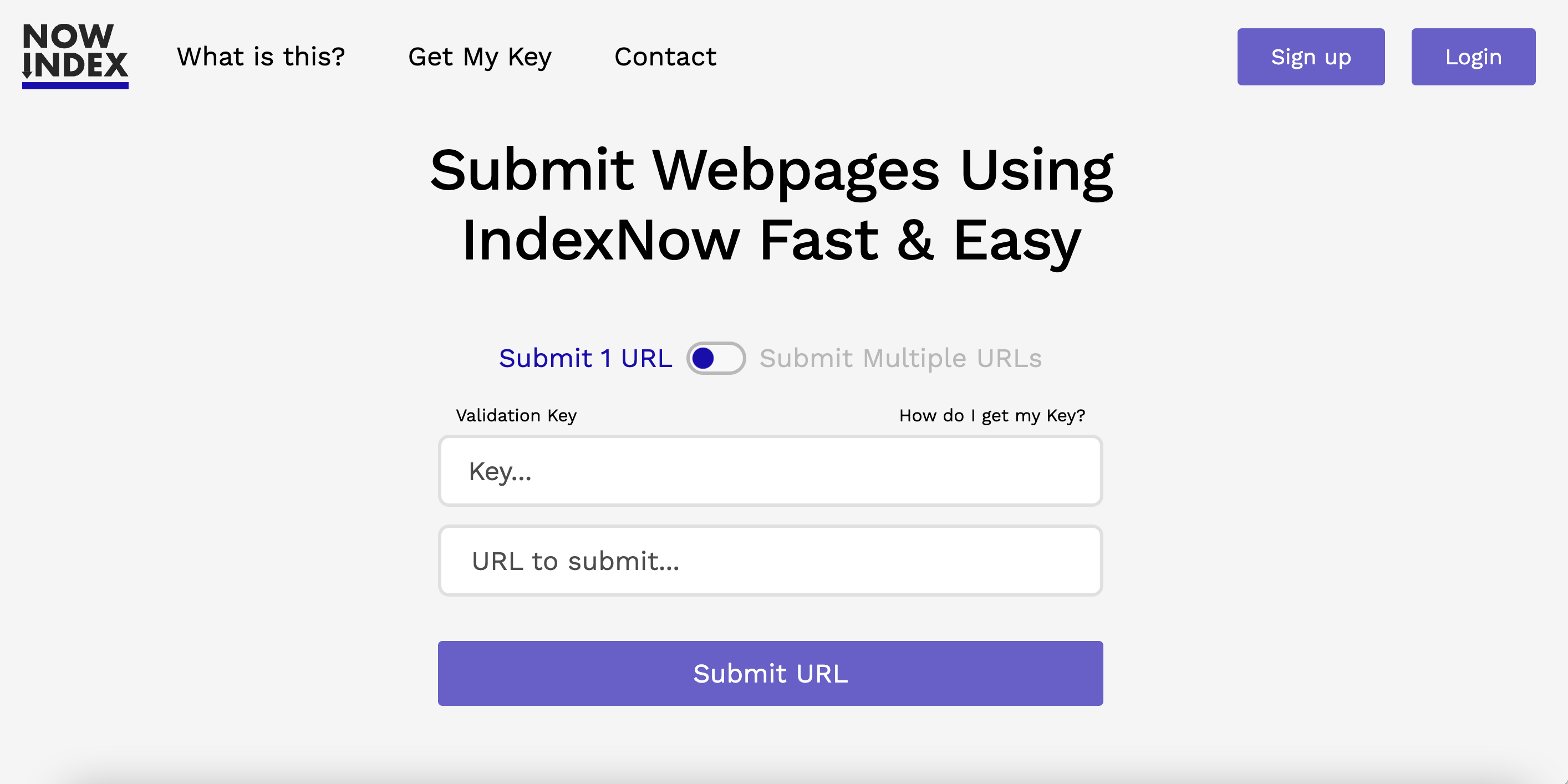
Task: Click the Submit 1 URL label
Action: pyautogui.click(x=585, y=359)
